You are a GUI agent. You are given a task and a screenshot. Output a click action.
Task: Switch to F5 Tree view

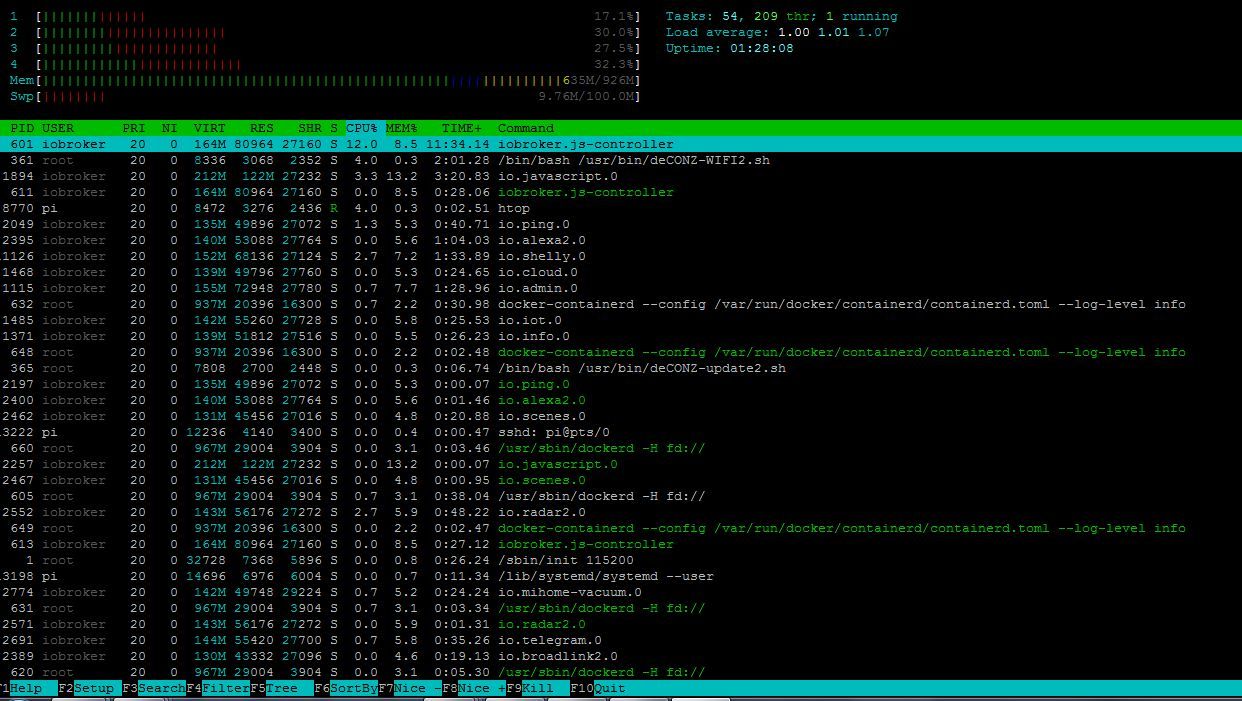(x=282, y=688)
